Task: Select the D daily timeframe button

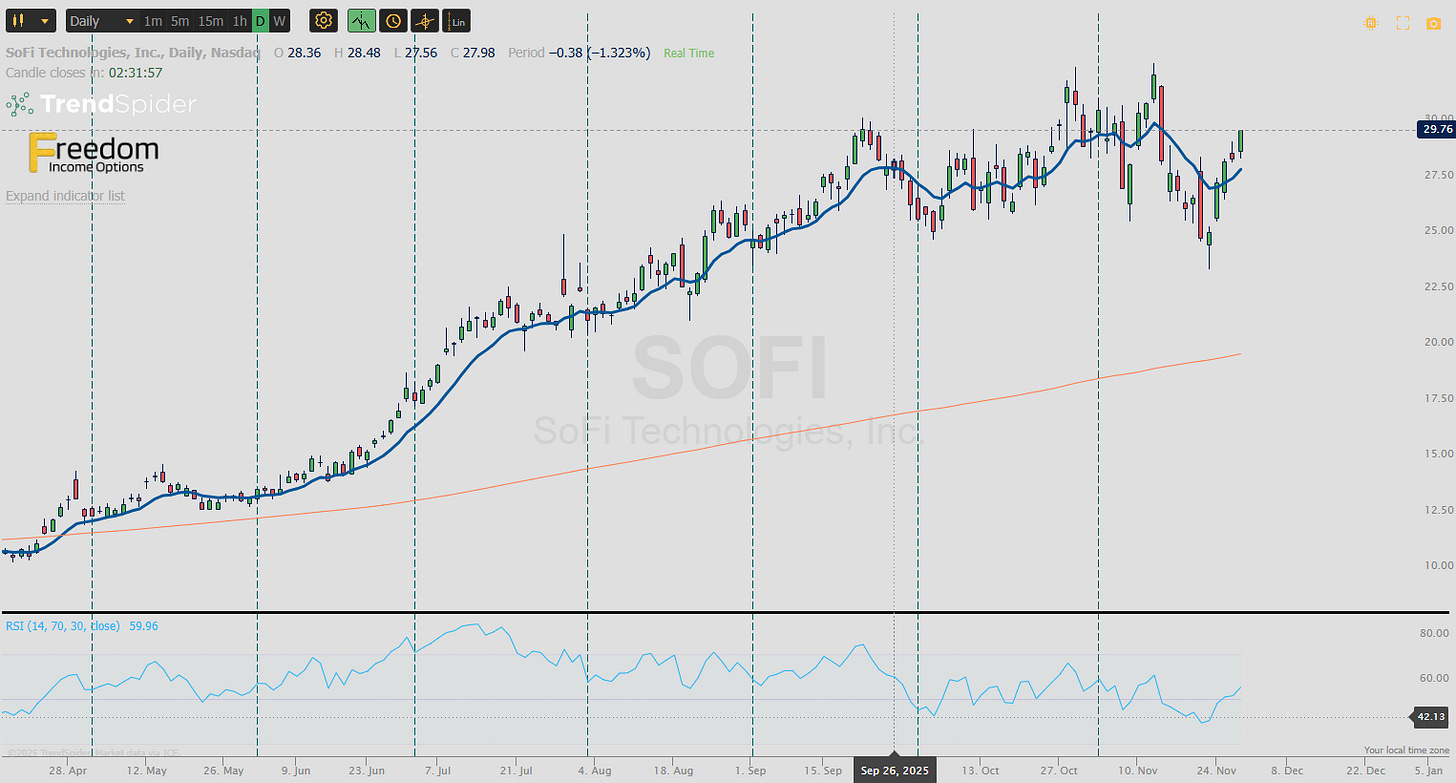Action: pos(260,21)
